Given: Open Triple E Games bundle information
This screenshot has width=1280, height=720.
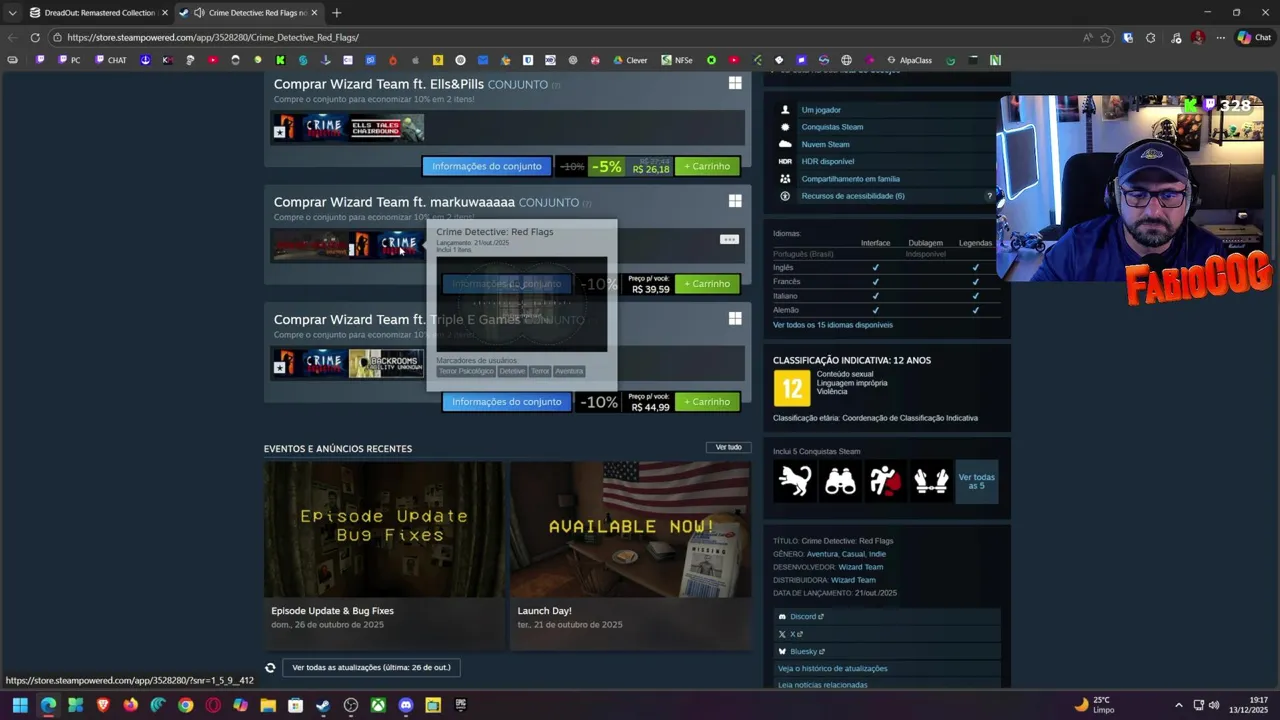Looking at the screenshot, I should (x=507, y=402).
